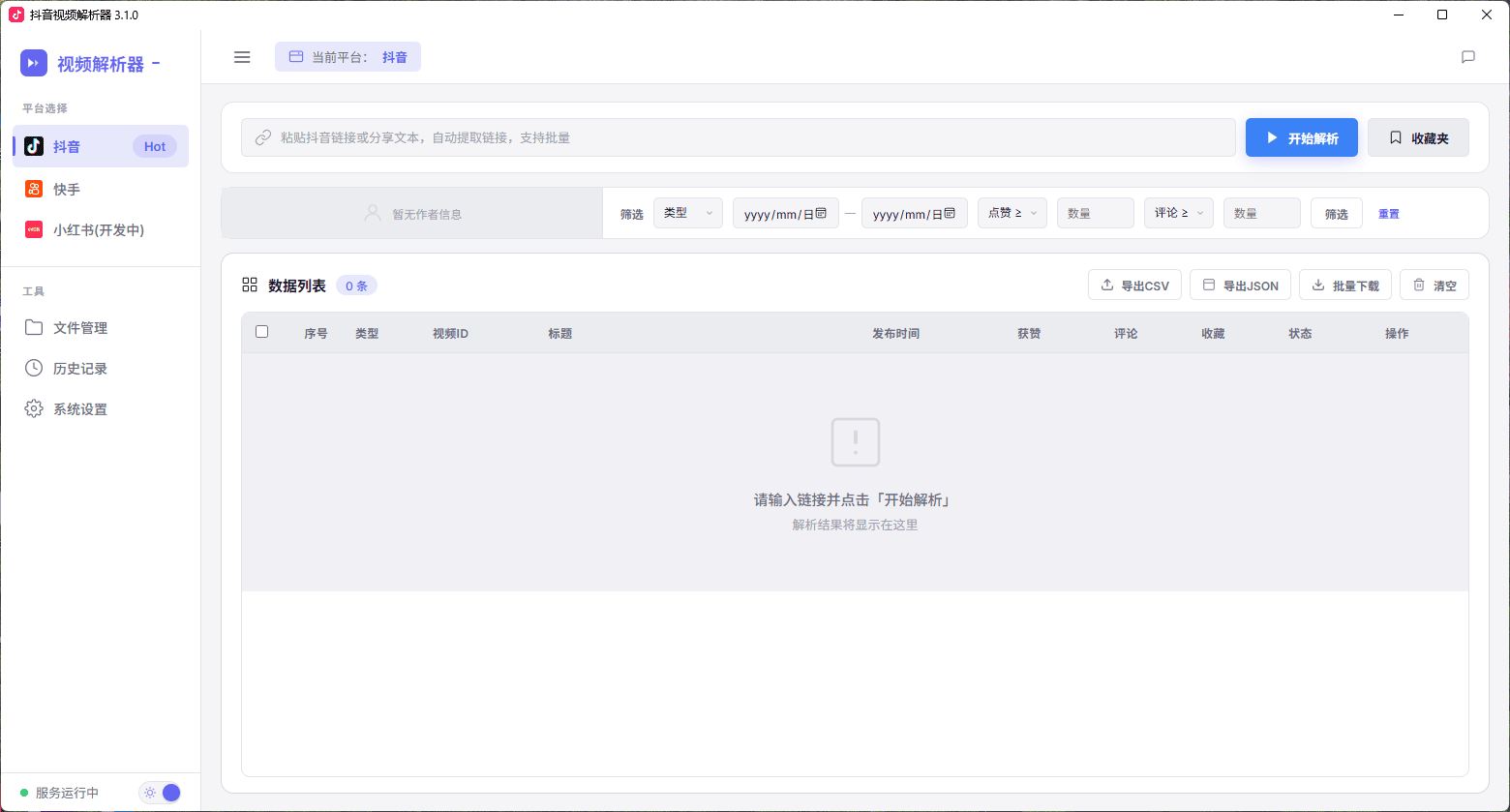Click the 0 条 count badge

coord(356,286)
